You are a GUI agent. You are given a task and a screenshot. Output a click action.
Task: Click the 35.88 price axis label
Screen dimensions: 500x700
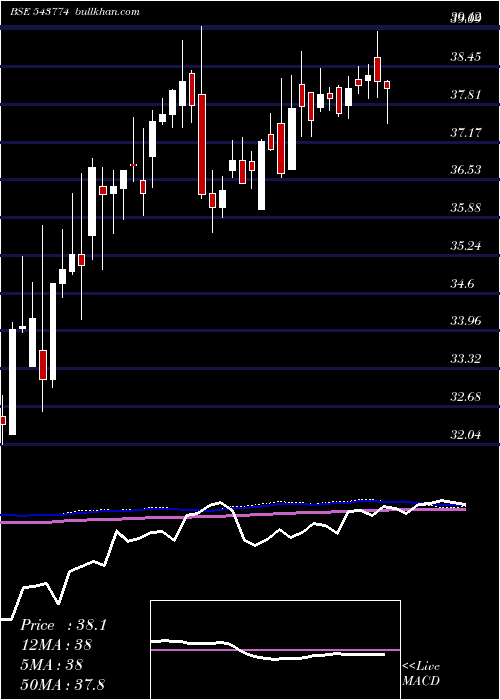coord(466,208)
